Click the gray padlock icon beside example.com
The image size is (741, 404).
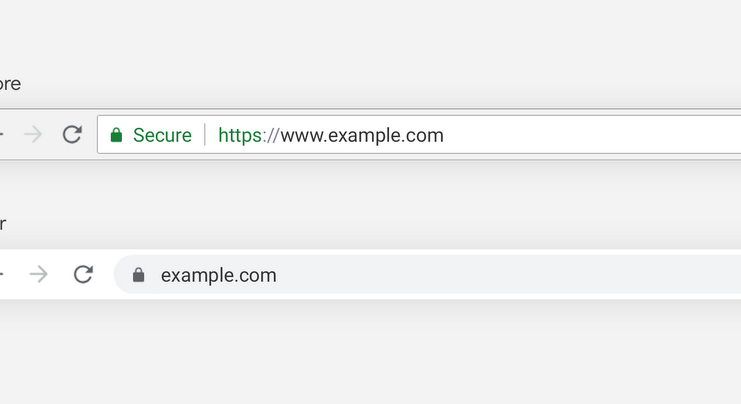[x=138, y=275]
